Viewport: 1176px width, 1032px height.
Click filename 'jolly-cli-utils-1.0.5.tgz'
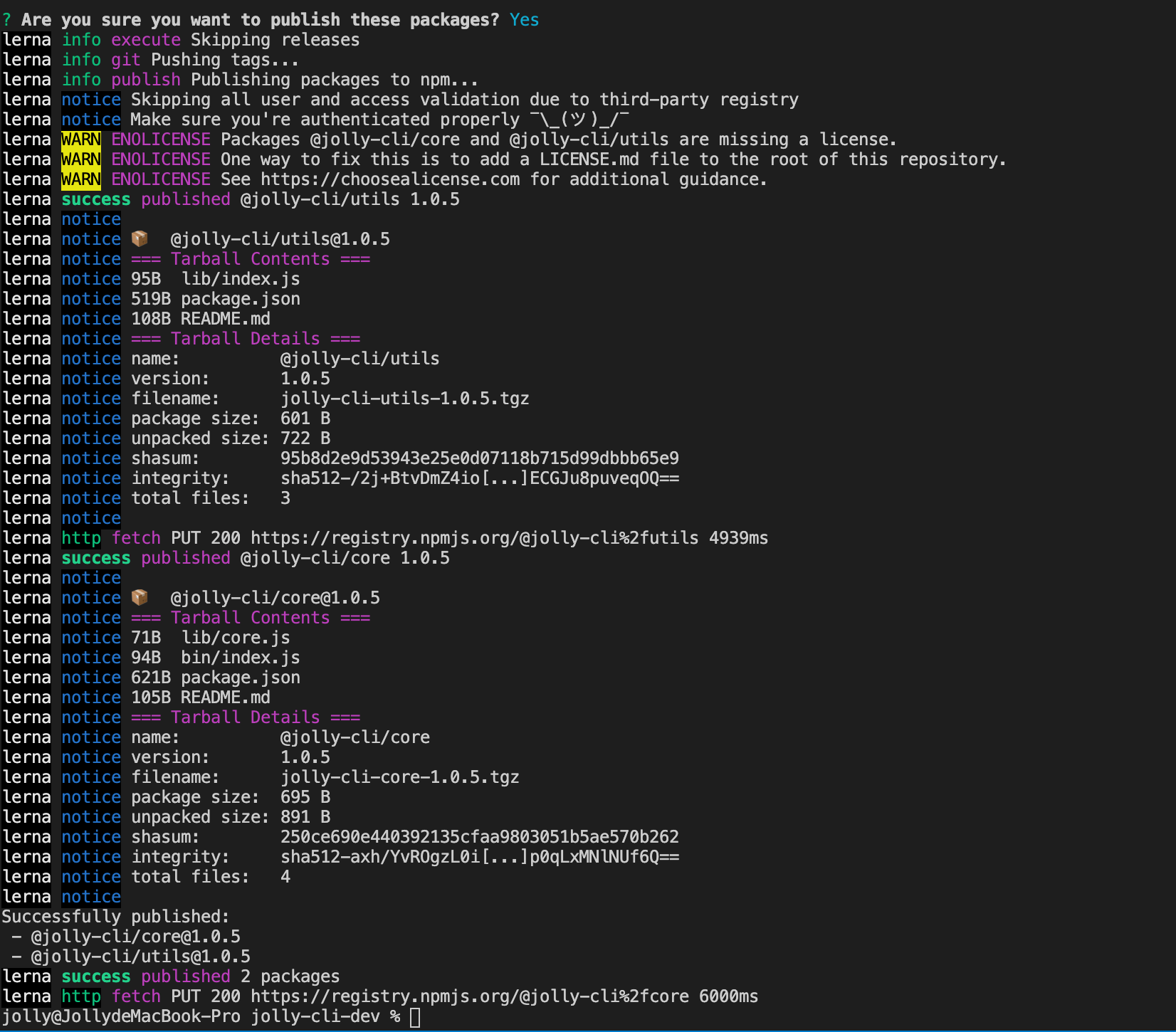tap(405, 399)
